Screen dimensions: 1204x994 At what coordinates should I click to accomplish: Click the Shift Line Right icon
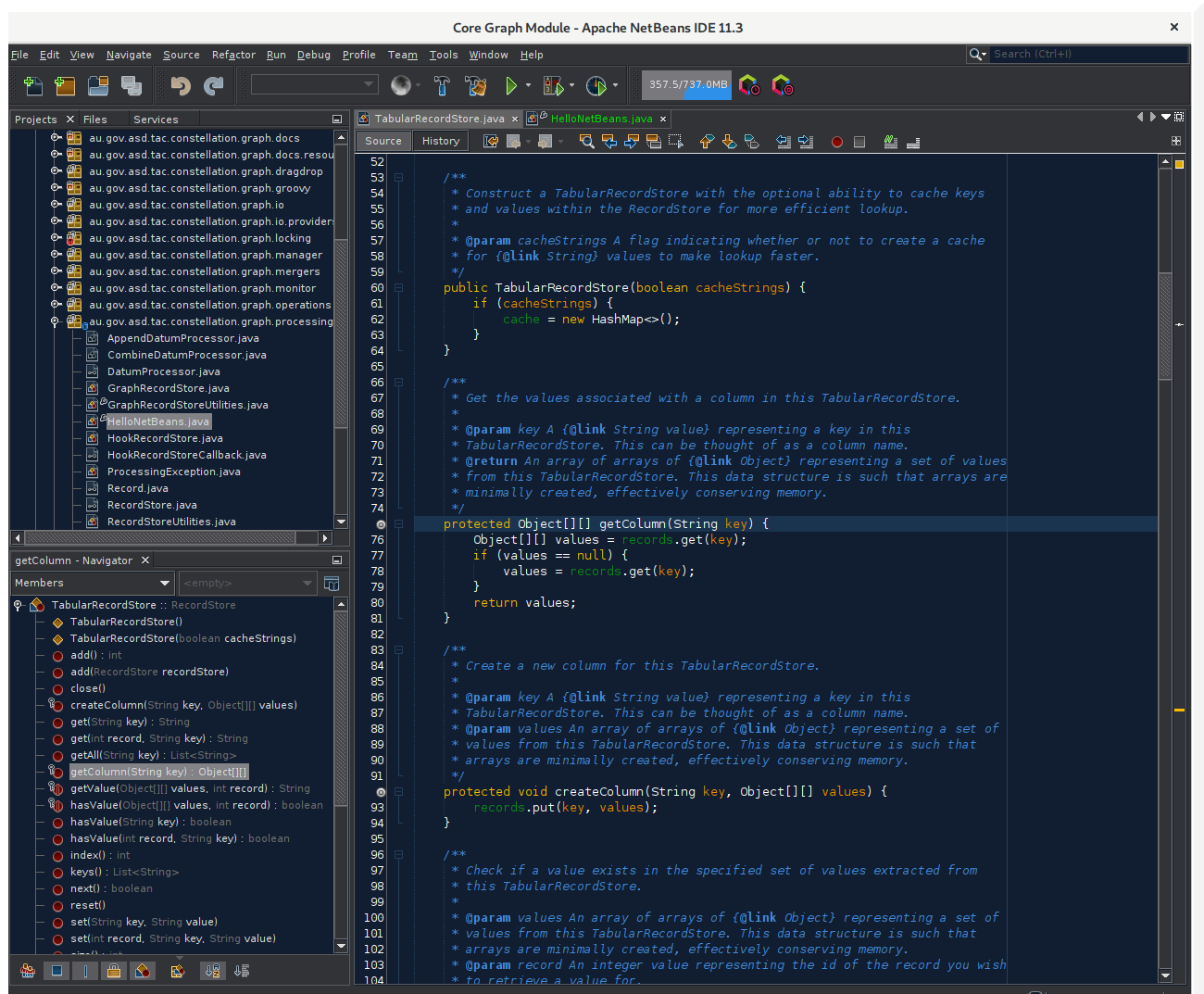pyautogui.click(x=806, y=141)
